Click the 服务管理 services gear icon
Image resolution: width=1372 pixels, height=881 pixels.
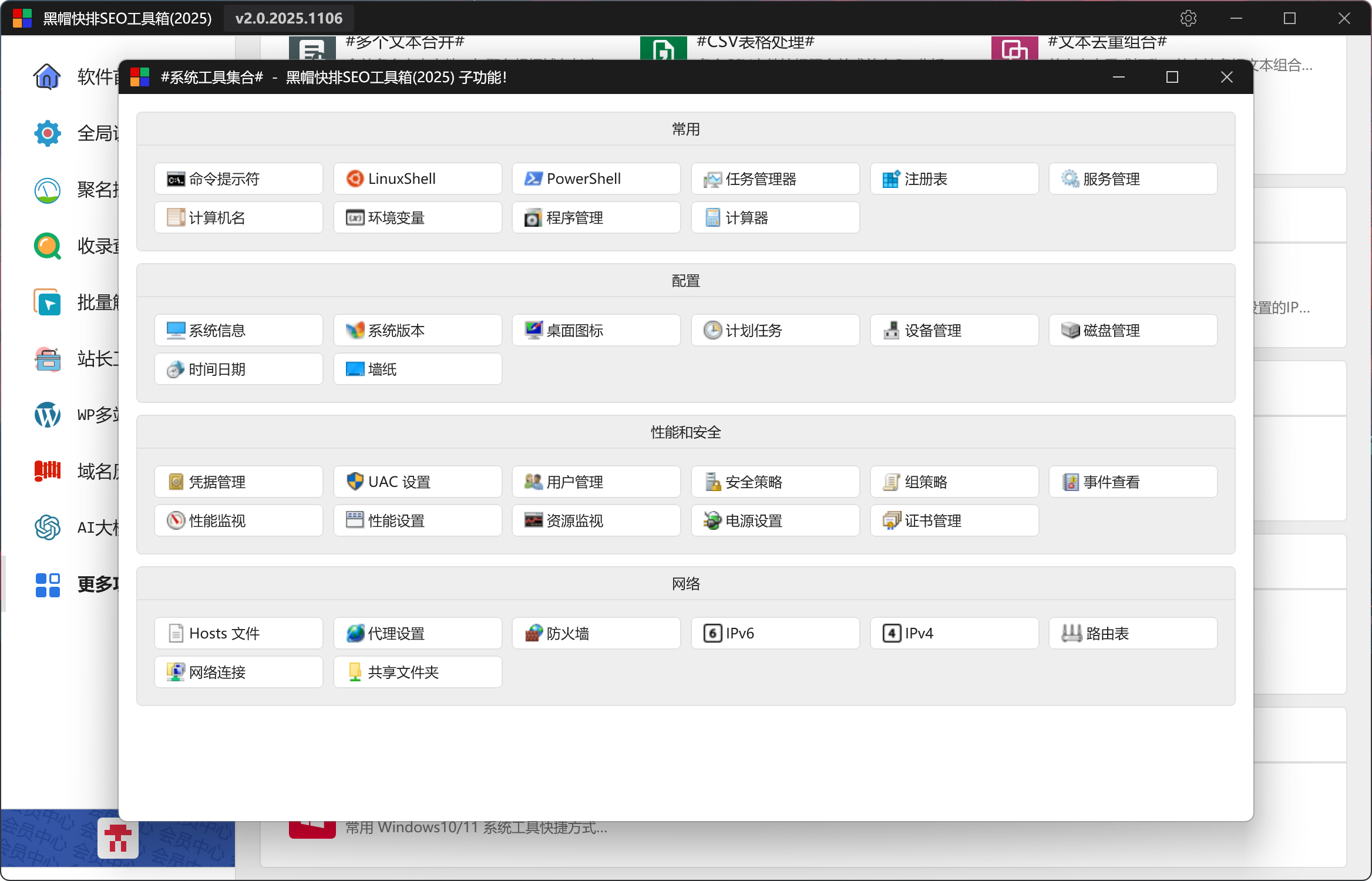[x=1070, y=179]
